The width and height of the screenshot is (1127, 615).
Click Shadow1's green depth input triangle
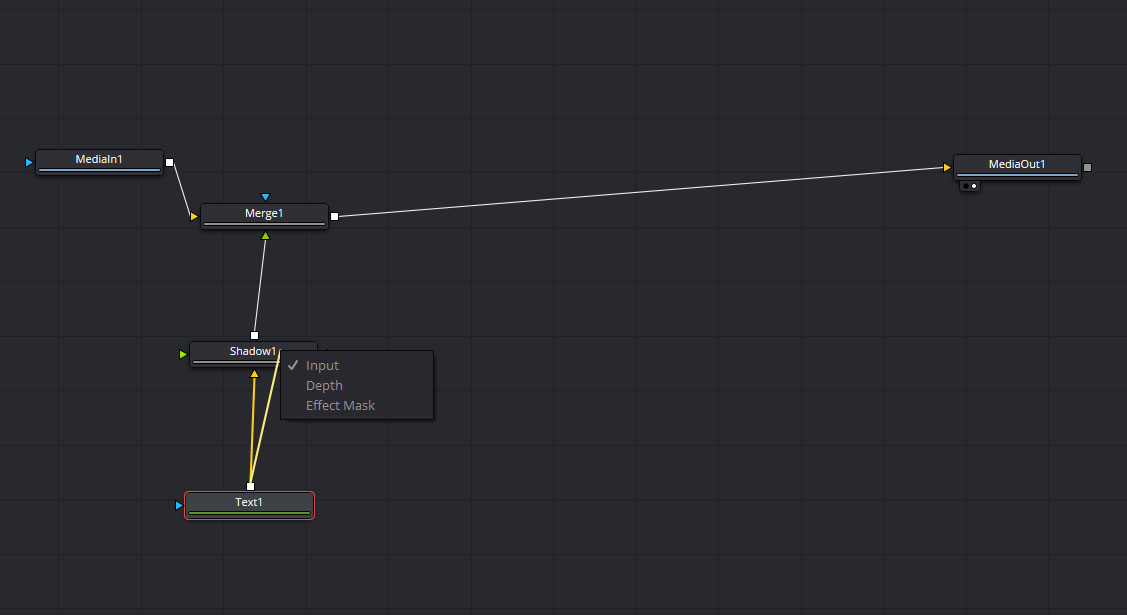pos(183,354)
